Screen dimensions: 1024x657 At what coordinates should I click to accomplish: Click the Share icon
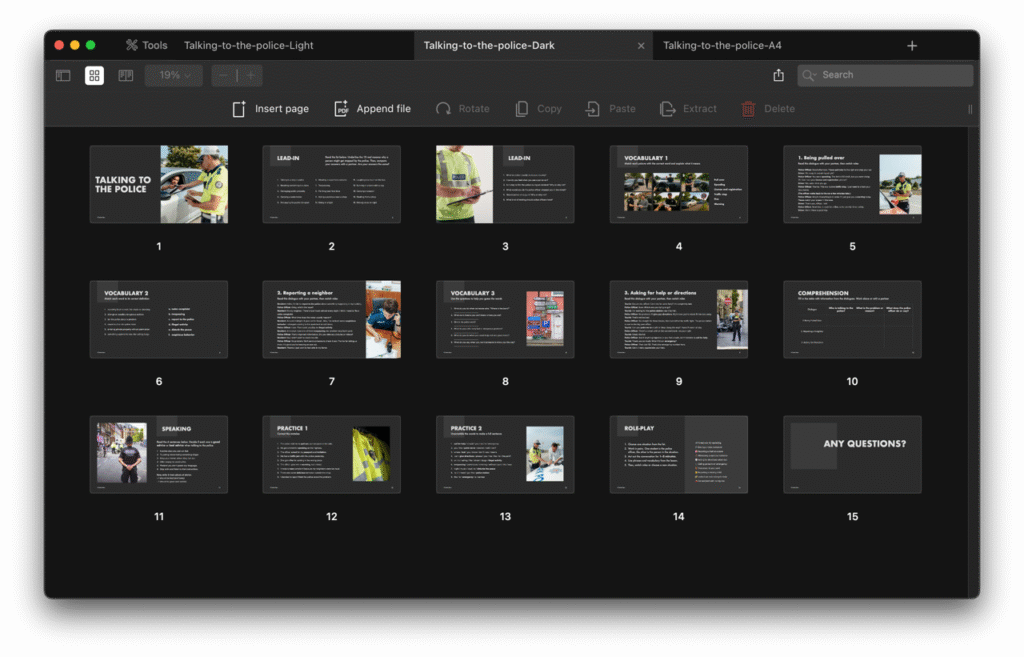(x=778, y=75)
